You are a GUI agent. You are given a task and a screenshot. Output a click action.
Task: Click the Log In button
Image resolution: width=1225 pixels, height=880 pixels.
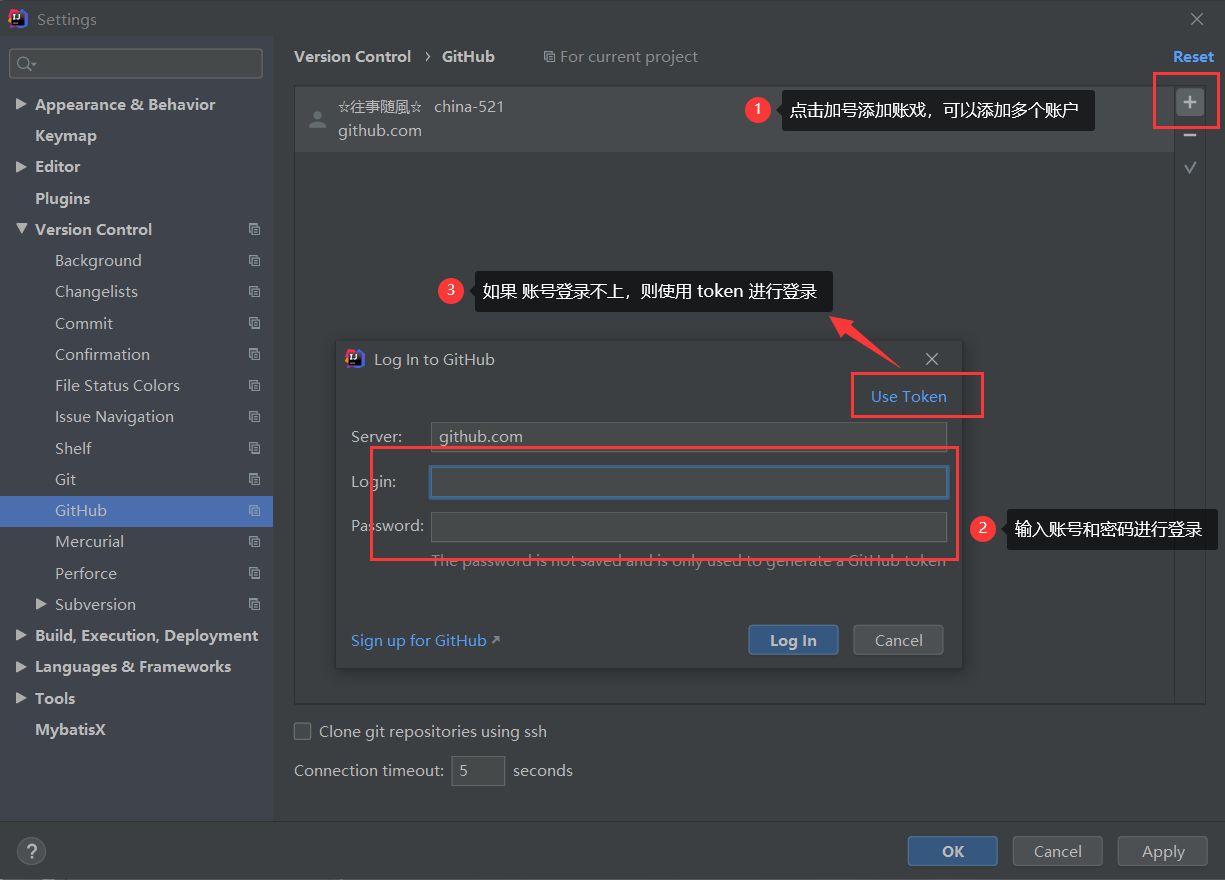[793, 640]
